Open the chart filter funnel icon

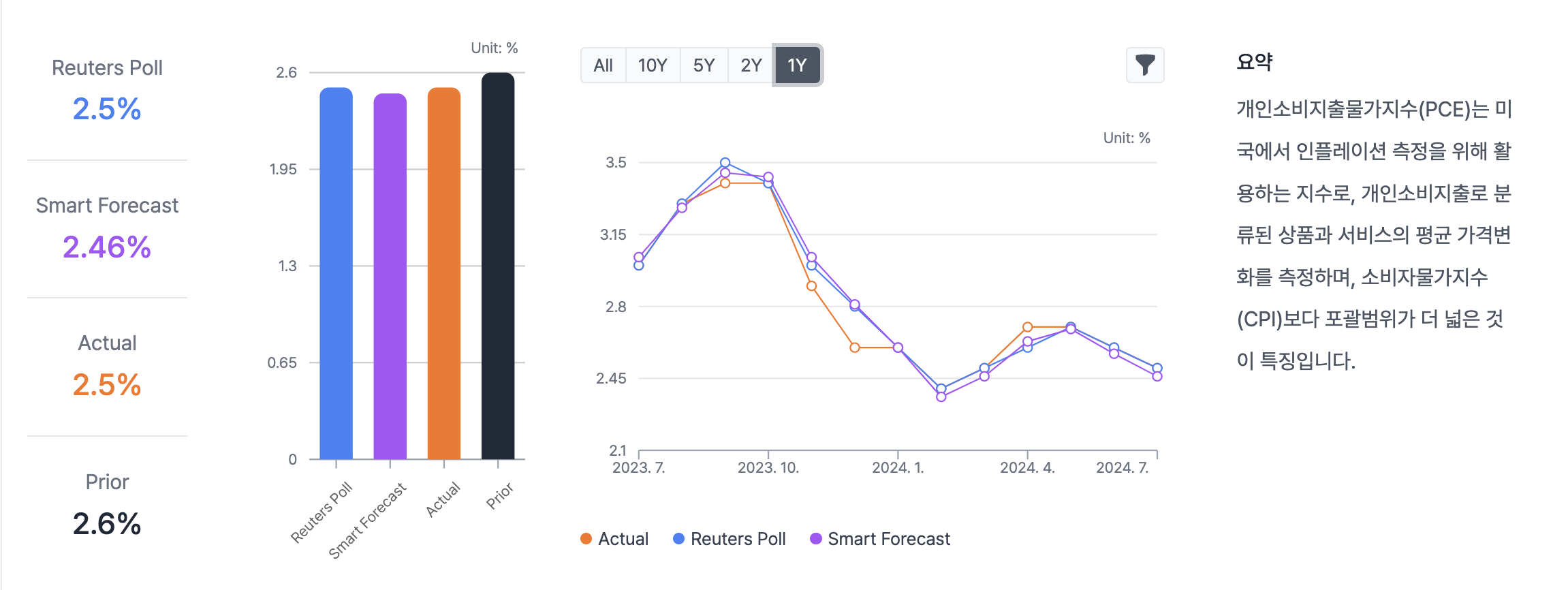[x=1145, y=65]
